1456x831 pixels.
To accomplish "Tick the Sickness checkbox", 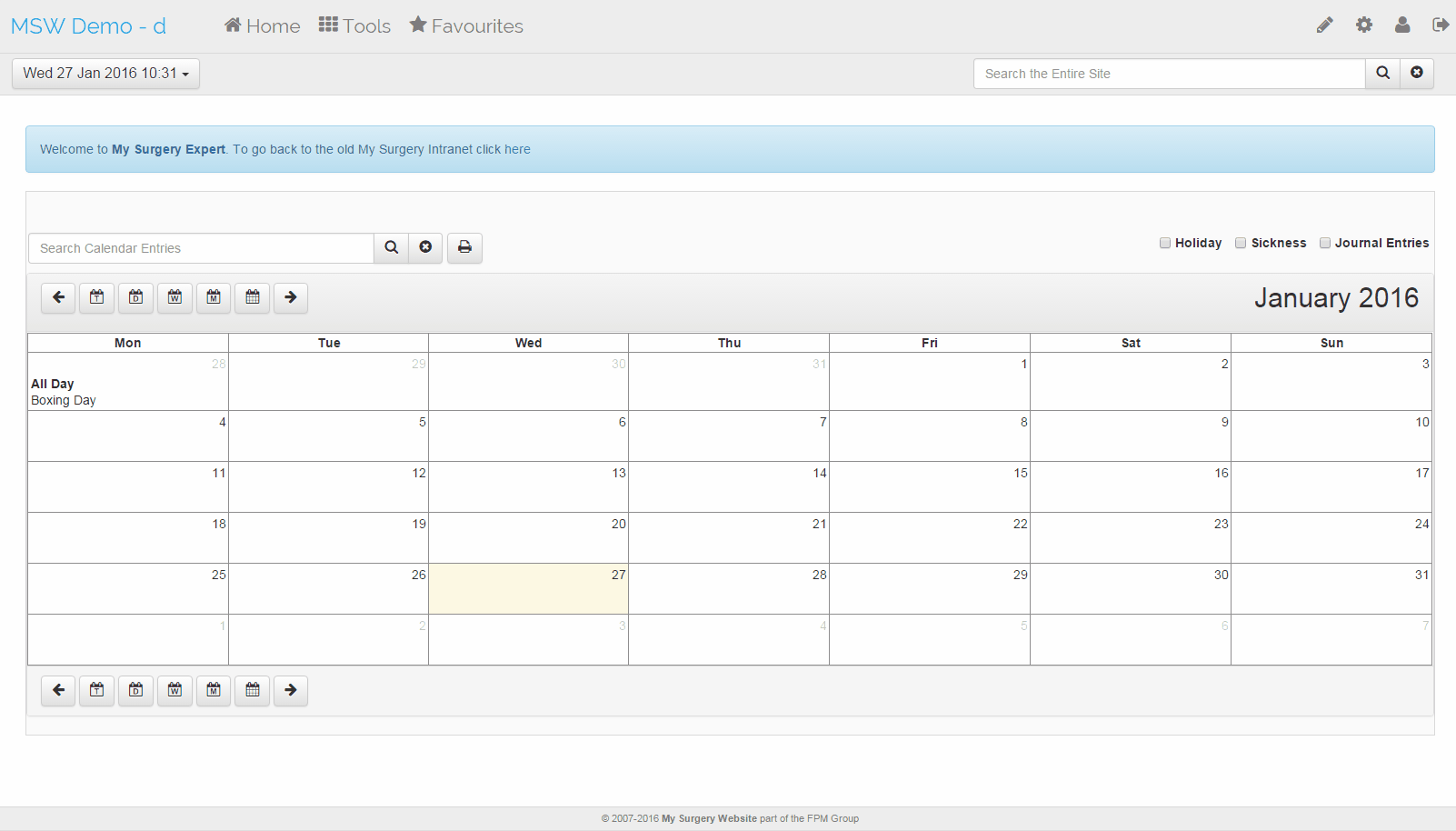I will [x=1241, y=243].
